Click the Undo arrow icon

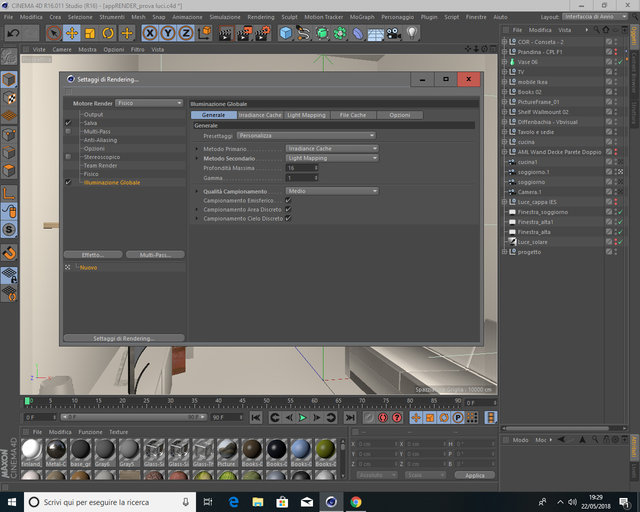(x=13, y=33)
